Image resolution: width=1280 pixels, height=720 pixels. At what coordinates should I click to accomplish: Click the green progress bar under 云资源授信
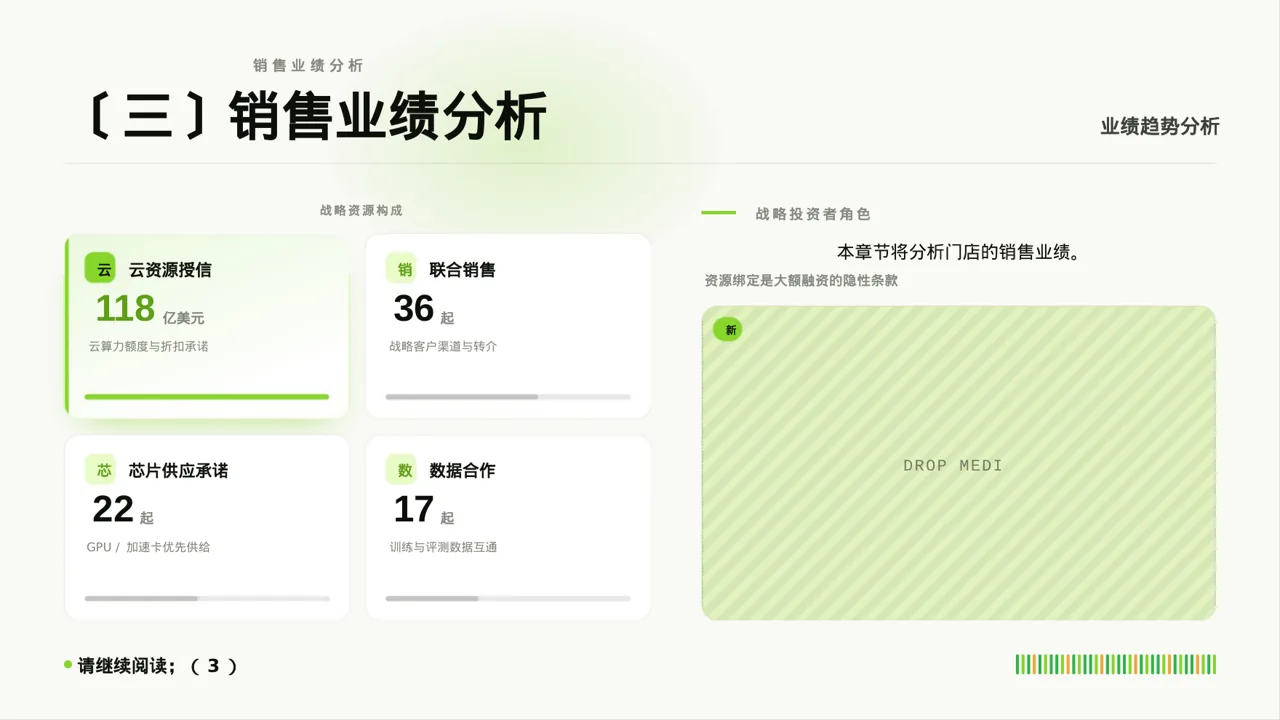click(x=207, y=397)
